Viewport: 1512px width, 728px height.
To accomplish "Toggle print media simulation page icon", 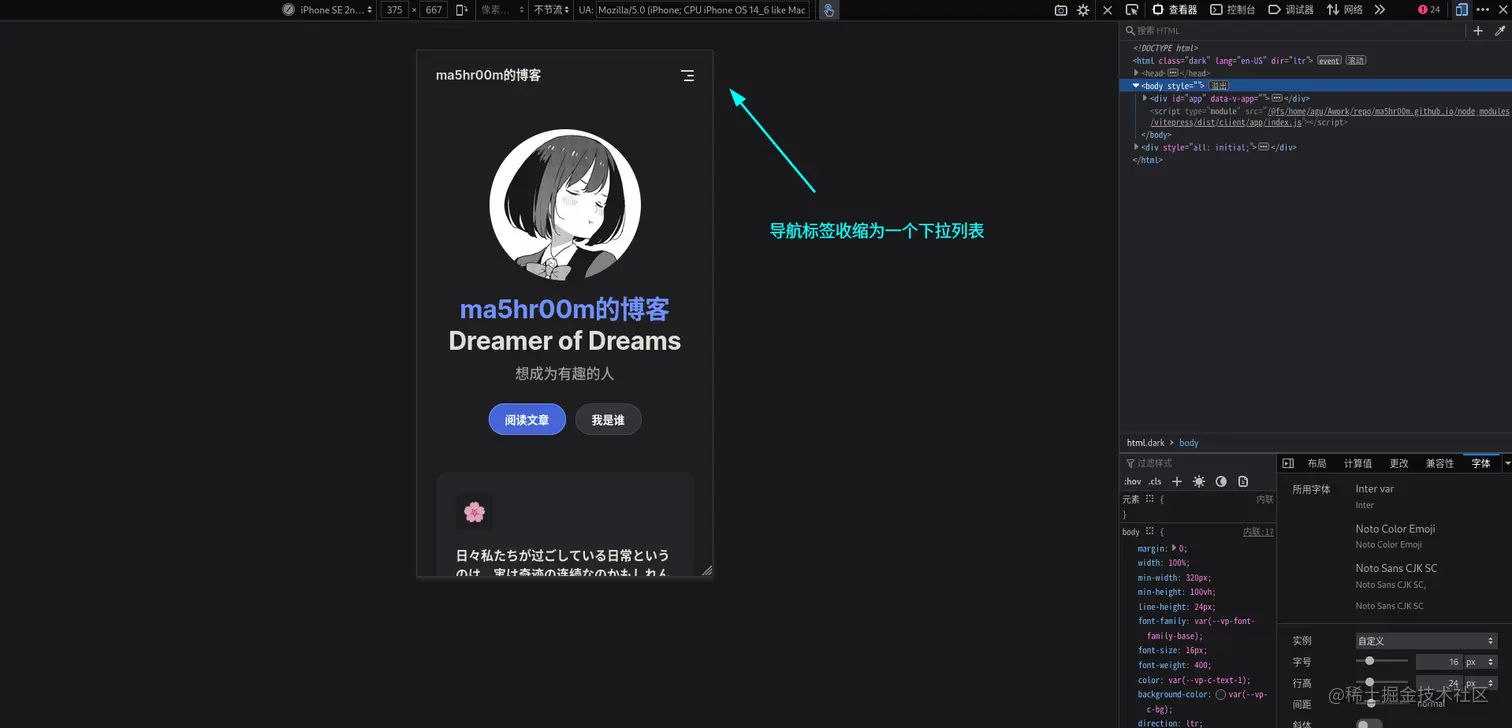I will 1243,482.
